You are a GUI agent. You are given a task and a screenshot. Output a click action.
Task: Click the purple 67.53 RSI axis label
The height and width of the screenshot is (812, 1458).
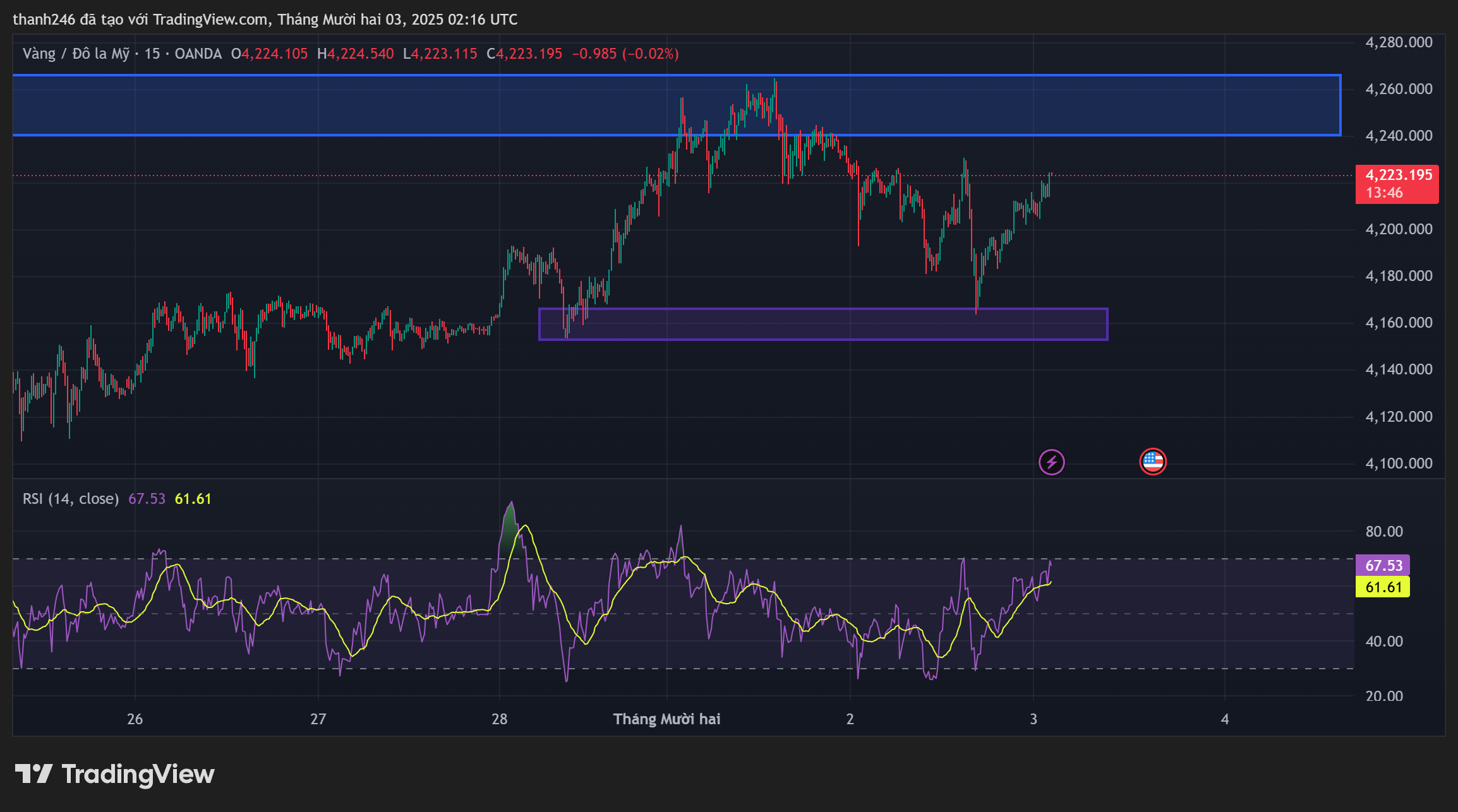tap(1383, 565)
